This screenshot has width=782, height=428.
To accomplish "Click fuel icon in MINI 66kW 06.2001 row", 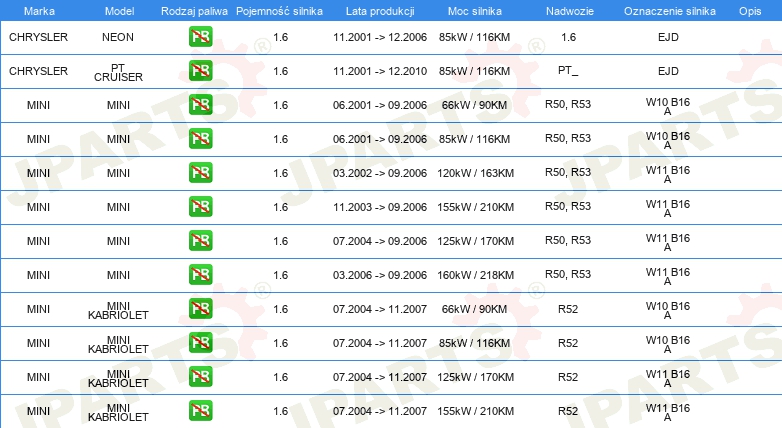I will (200, 105).
